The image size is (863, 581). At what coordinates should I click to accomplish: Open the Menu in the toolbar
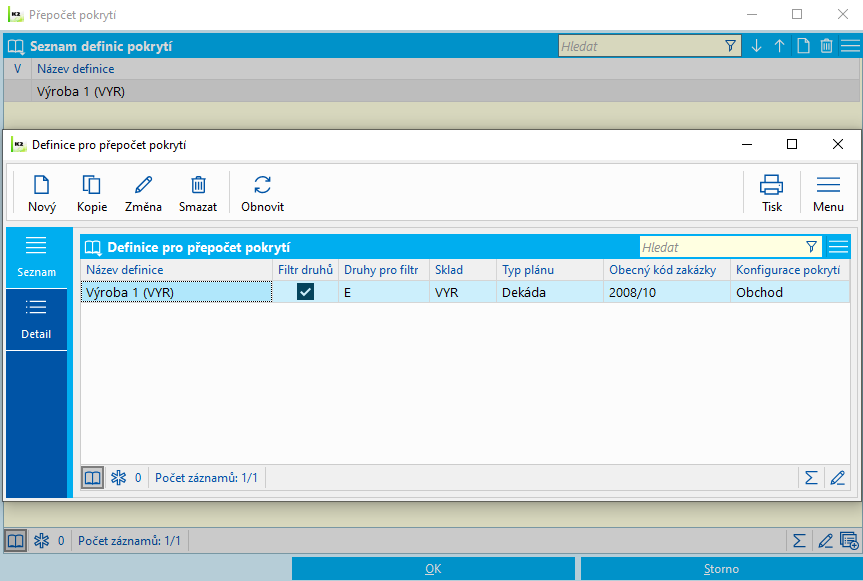828,194
